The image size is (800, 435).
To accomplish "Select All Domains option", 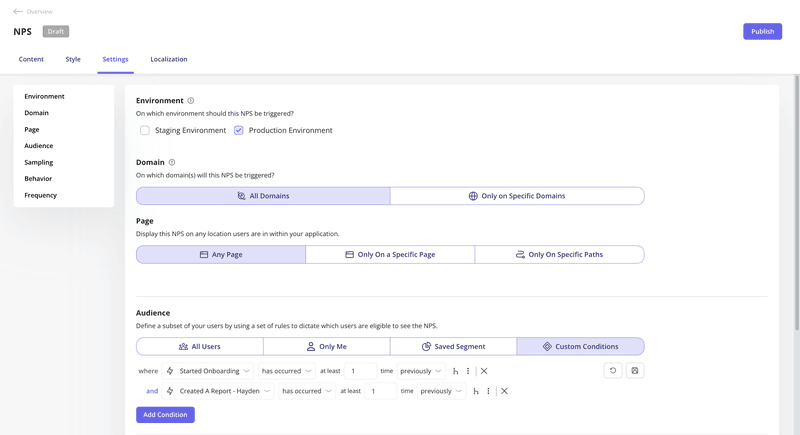I will [x=263, y=196].
